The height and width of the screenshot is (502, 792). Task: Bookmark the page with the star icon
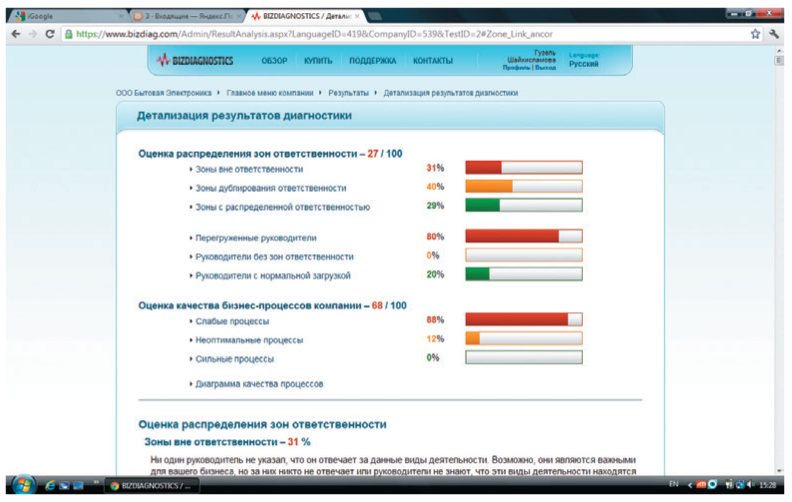coord(755,33)
